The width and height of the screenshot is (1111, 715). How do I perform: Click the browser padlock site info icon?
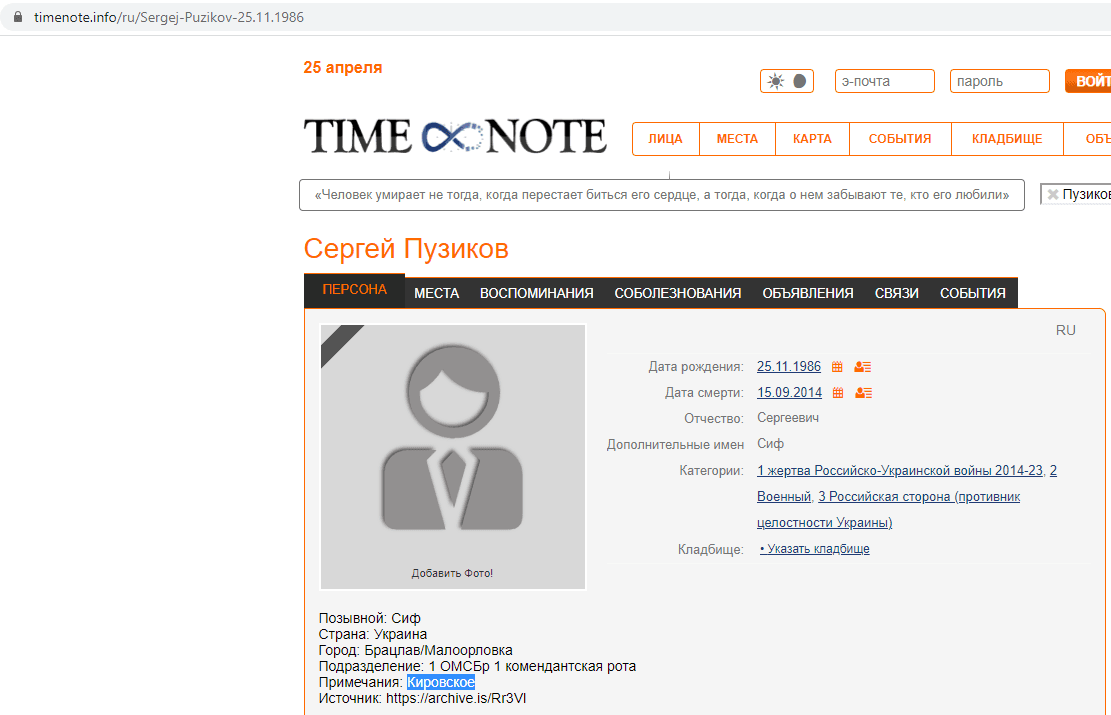pos(16,18)
